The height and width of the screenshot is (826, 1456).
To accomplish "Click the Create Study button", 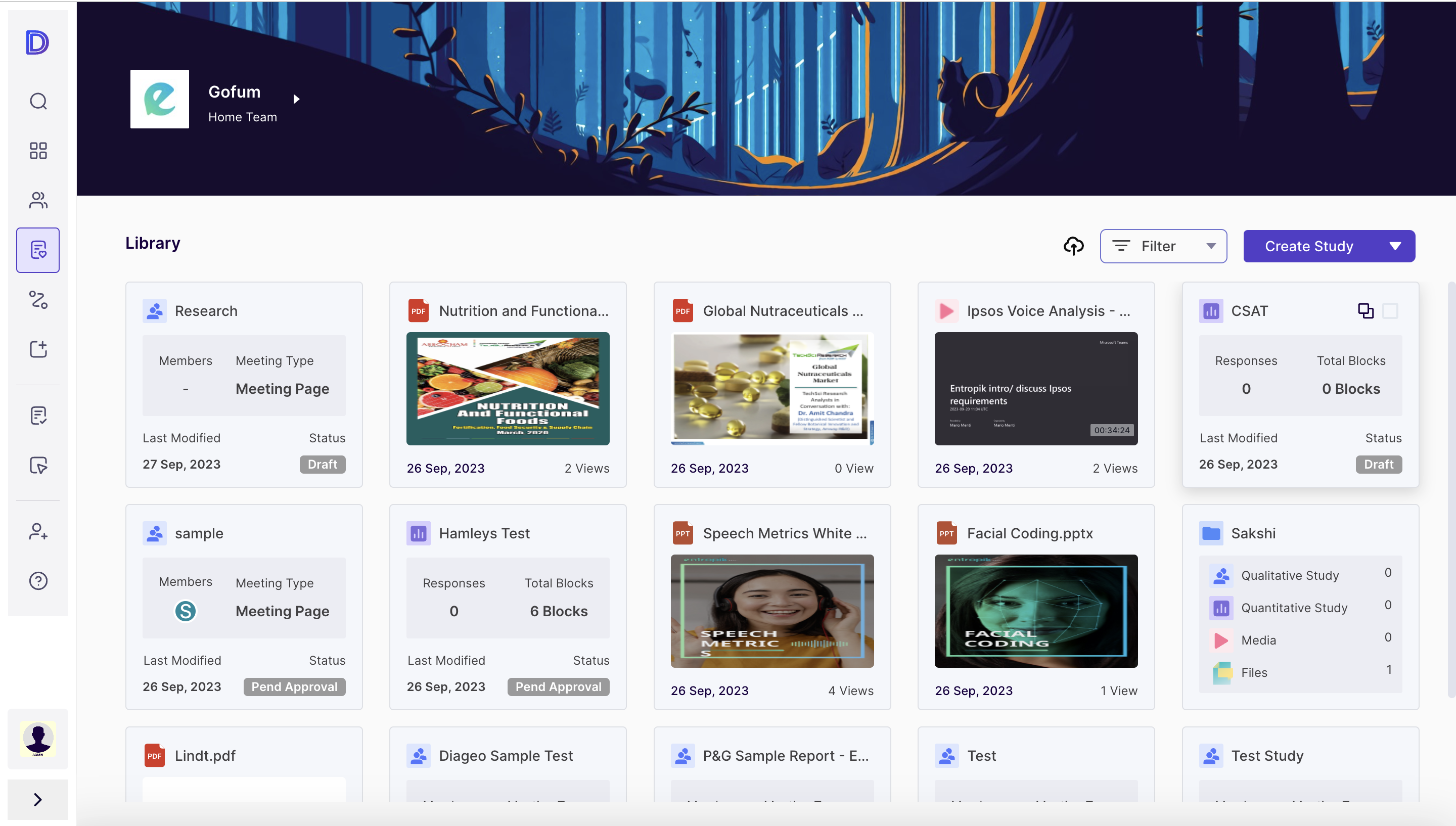I will point(1308,246).
